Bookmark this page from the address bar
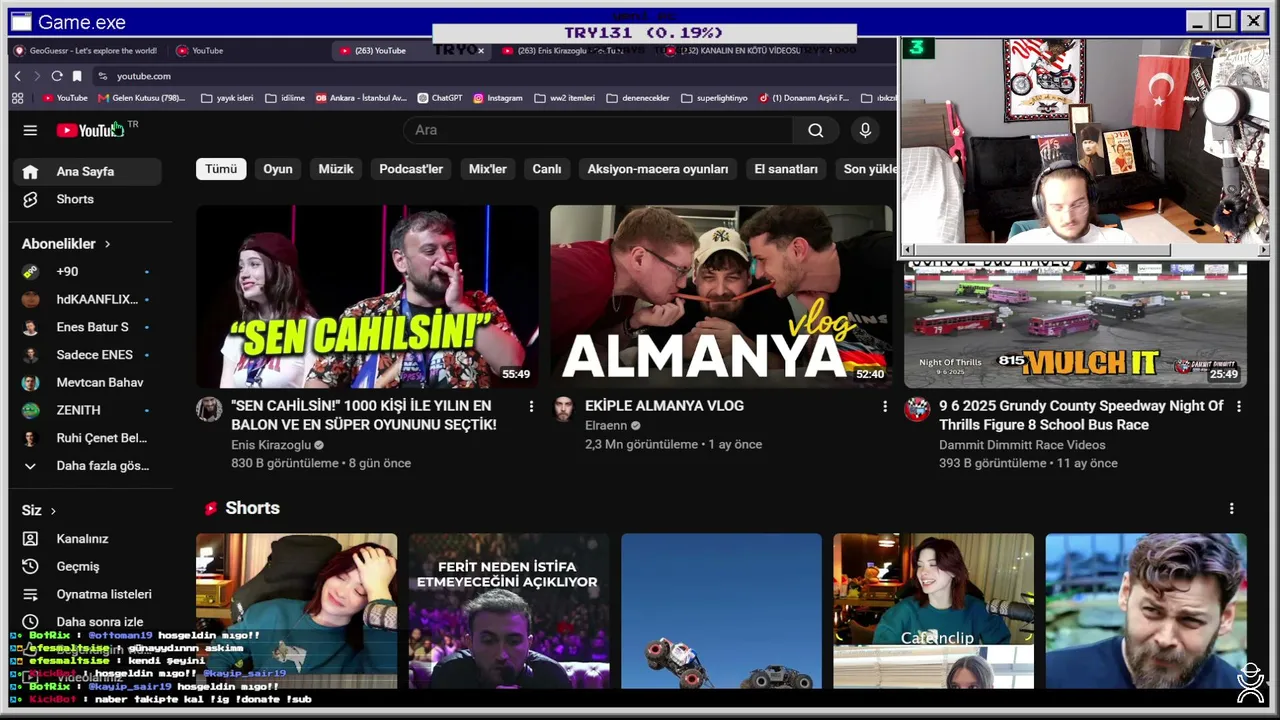Screen dimensions: 1280x720 pos(77,76)
